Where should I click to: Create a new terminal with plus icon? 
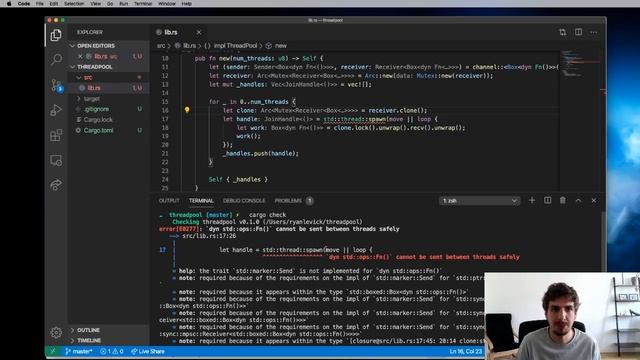pyautogui.click(x=531, y=200)
